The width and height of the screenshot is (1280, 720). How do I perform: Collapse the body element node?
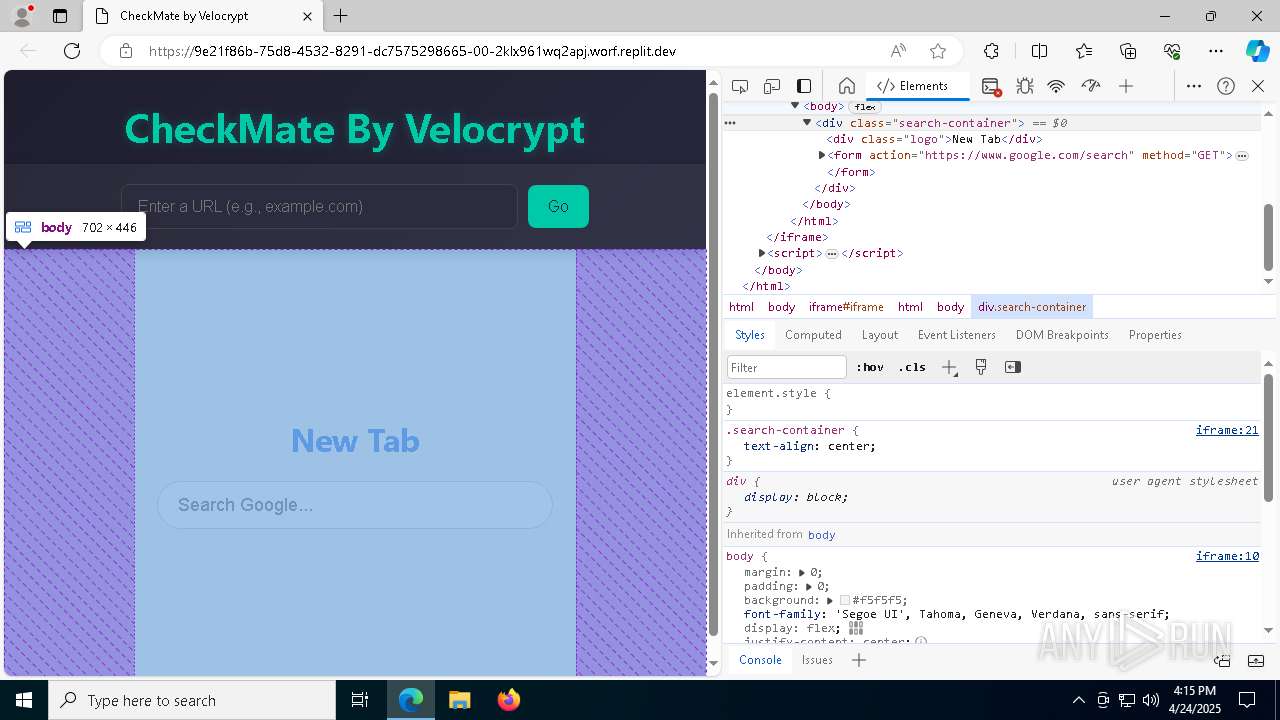coord(795,106)
